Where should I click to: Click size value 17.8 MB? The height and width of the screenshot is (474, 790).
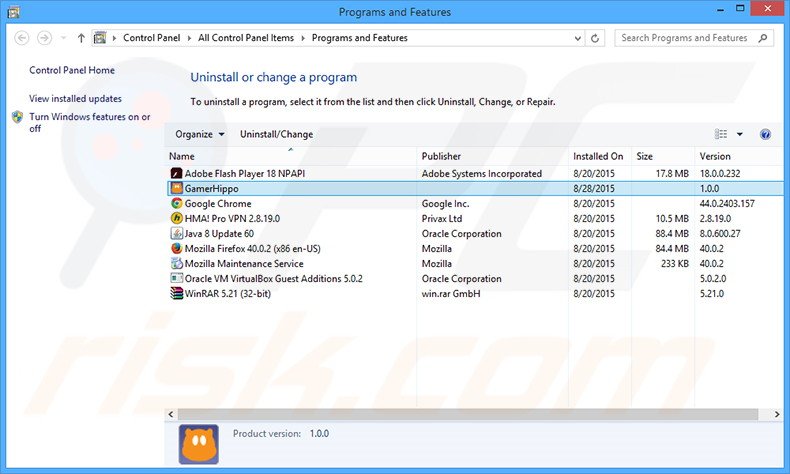point(672,173)
